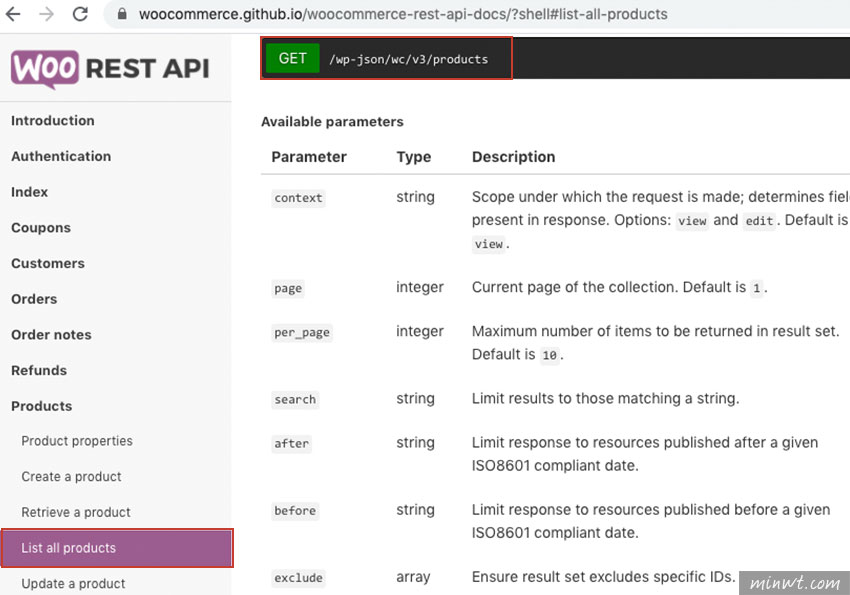
Task: Click the edit option code in context description
Action: tap(759, 221)
